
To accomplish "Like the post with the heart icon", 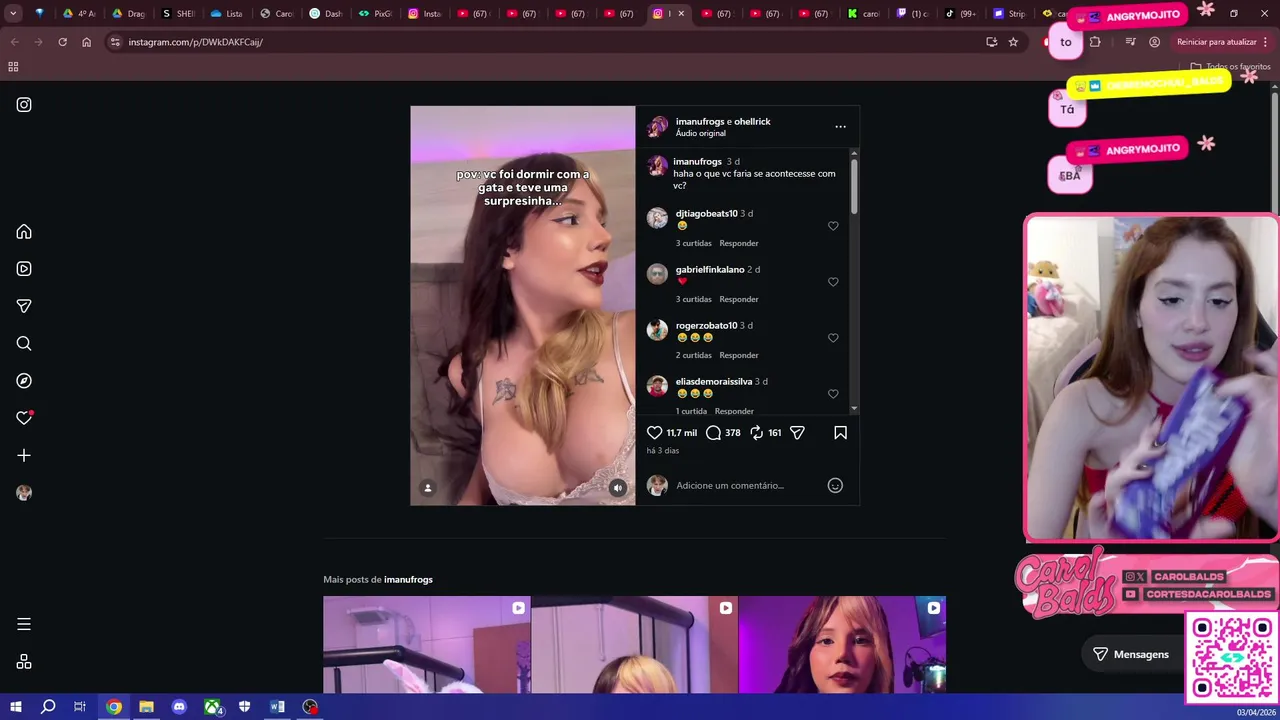I will pyautogui.click(x=654, y=433).
